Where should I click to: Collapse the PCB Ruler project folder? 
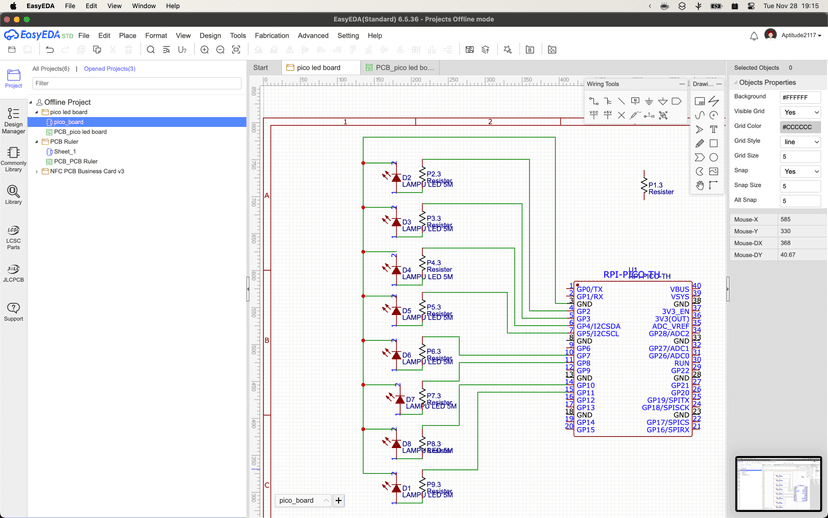tap(37, 142)
